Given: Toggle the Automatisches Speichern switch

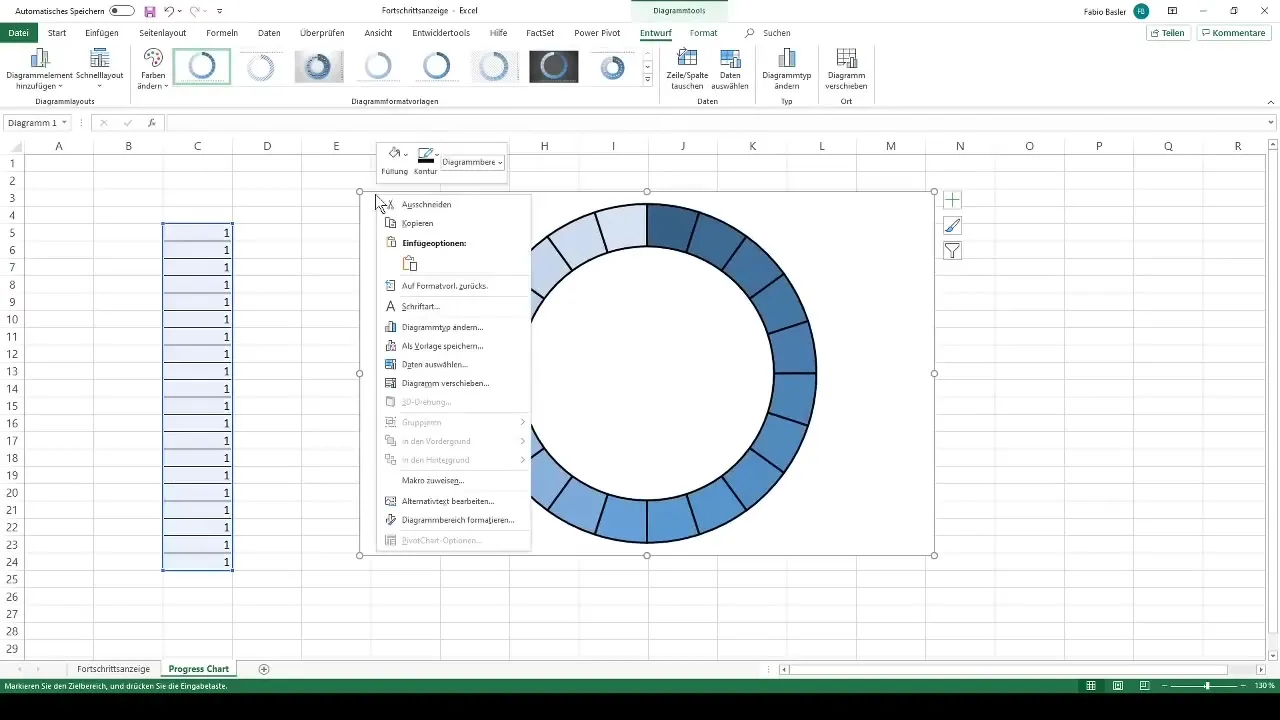Looking at the screenshot, I should point(121,10).
